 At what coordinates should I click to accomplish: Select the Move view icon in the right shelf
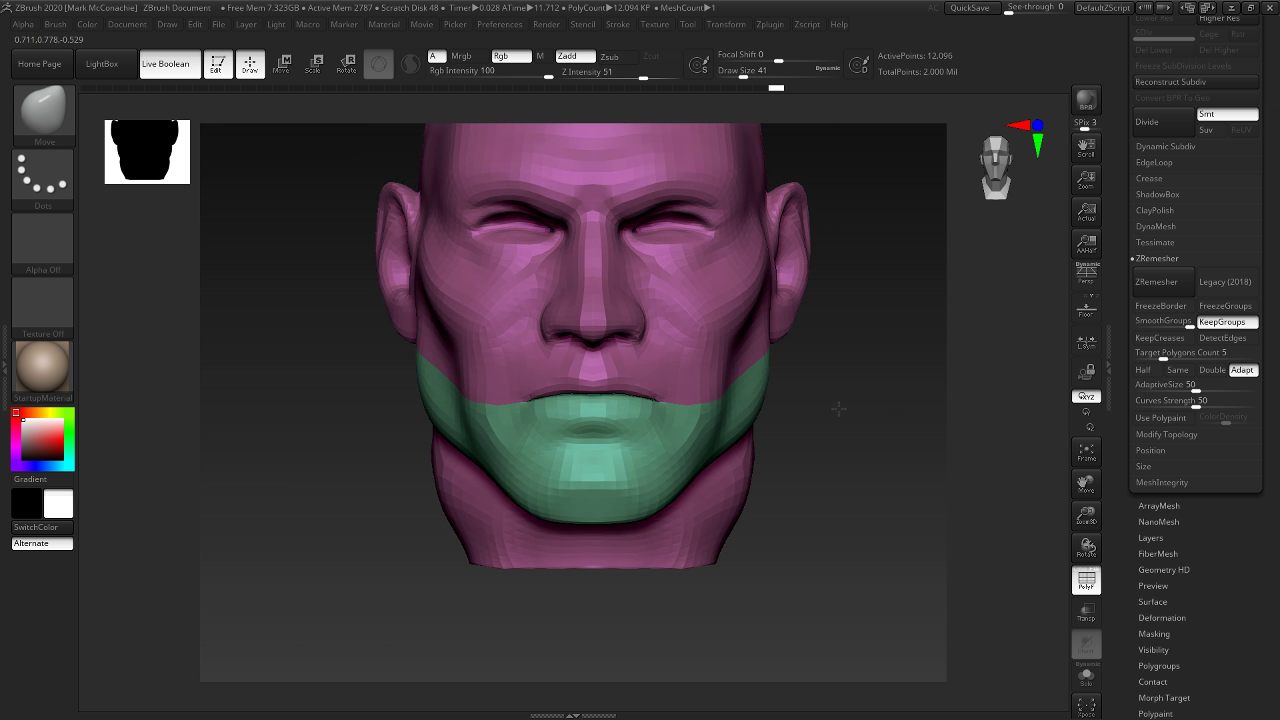[1086, 484]
